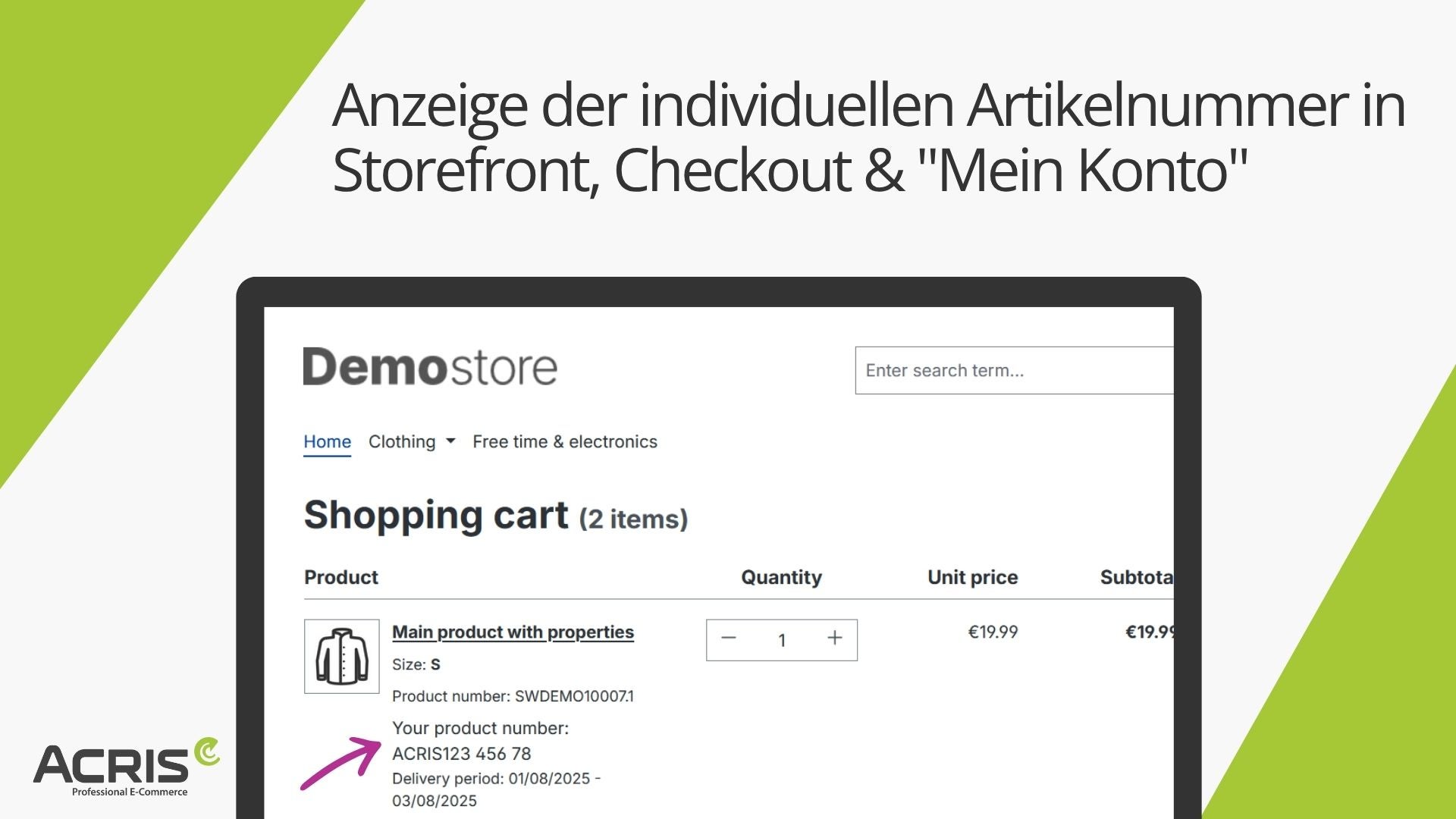Viewport: 1456px width, 819px height.
Task: Click the jacket product thumbnail
Action: pos(342,656)
